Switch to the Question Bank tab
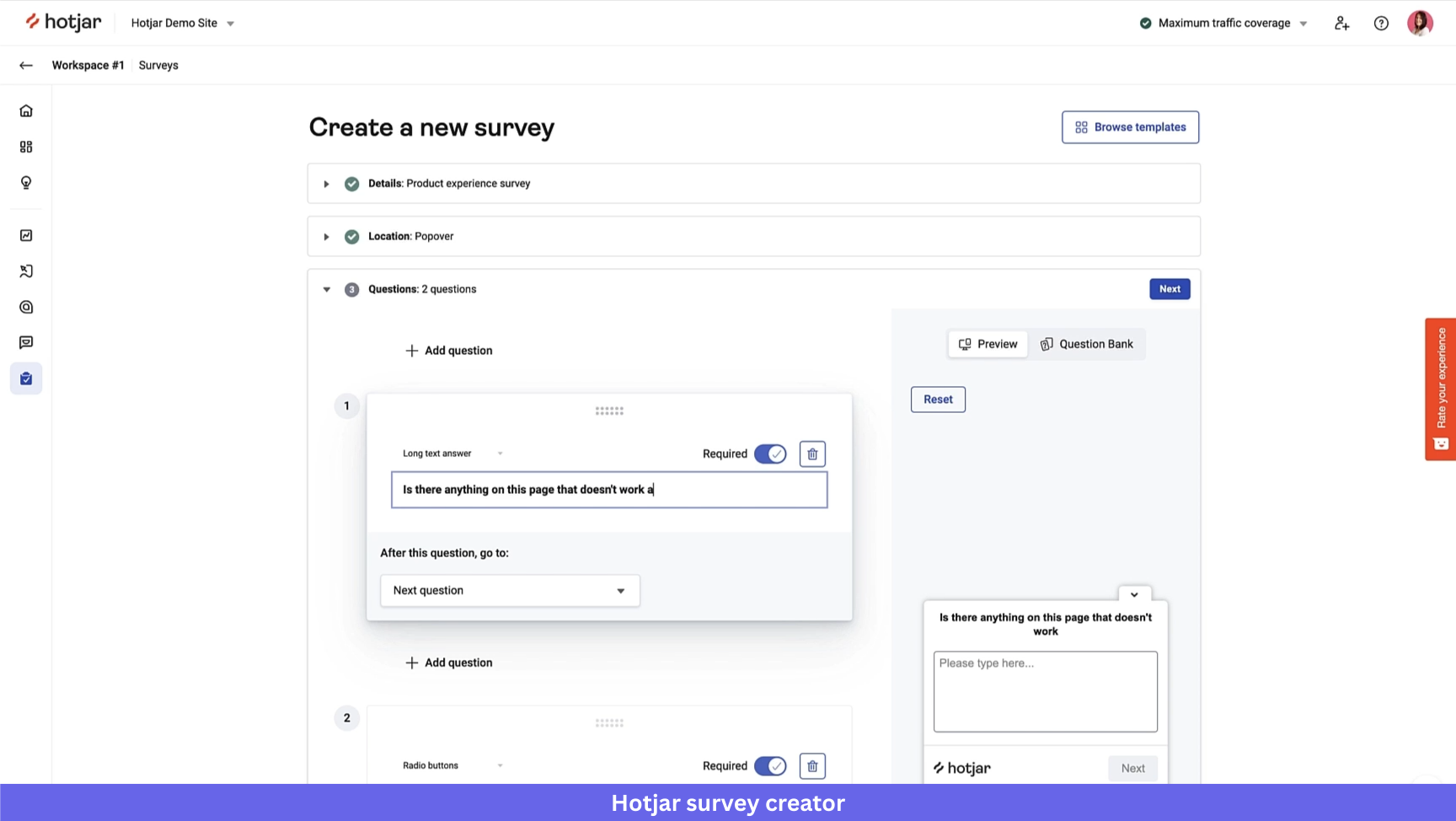Screen dimensions: 1456x821 [x=1087, y=344]
